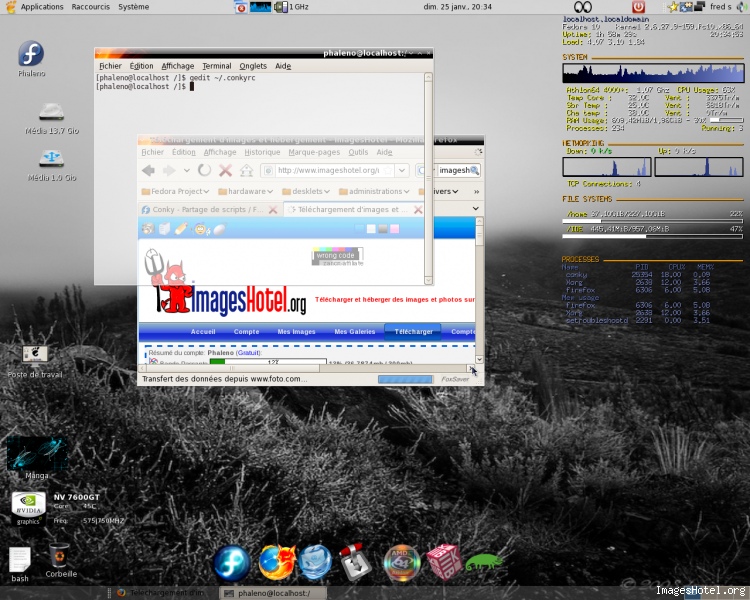Launch Firefox from the bottom dock
This screenshot has width=750, height=600.
[x=276, y=563]
